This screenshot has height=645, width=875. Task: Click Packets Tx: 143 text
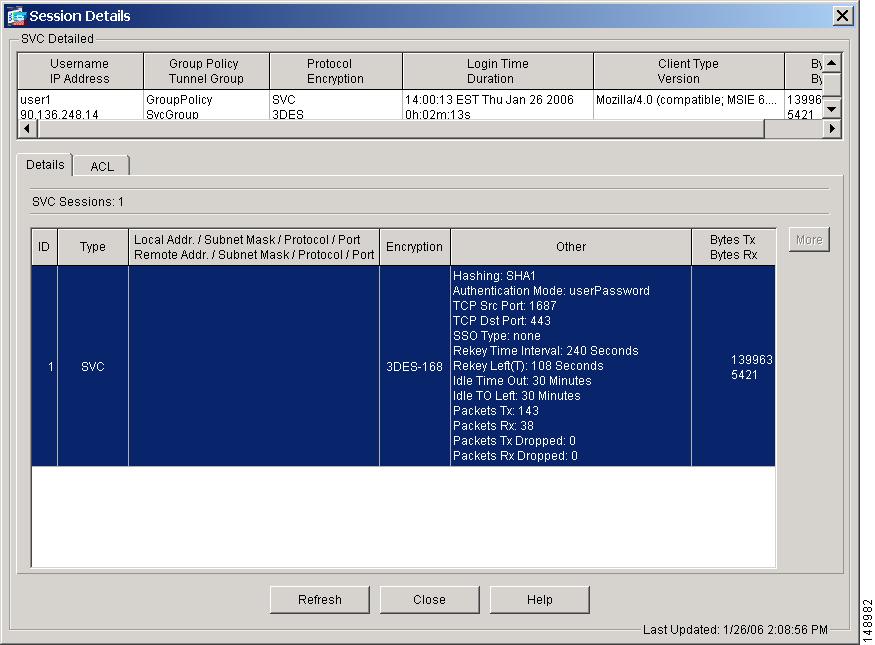pyautogui.click(x=496, y=411)
